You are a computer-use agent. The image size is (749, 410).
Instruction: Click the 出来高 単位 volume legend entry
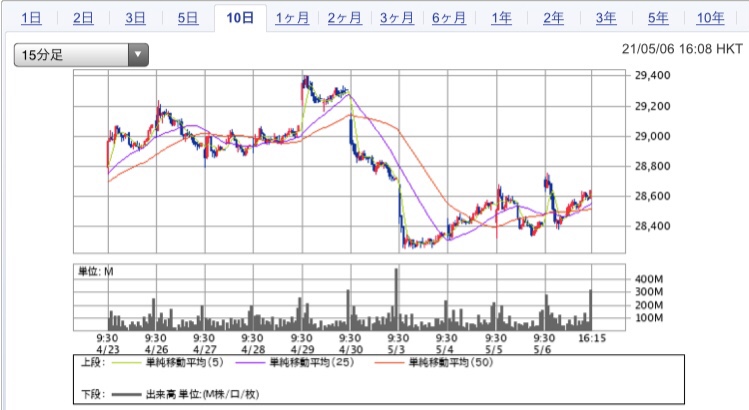203,394
